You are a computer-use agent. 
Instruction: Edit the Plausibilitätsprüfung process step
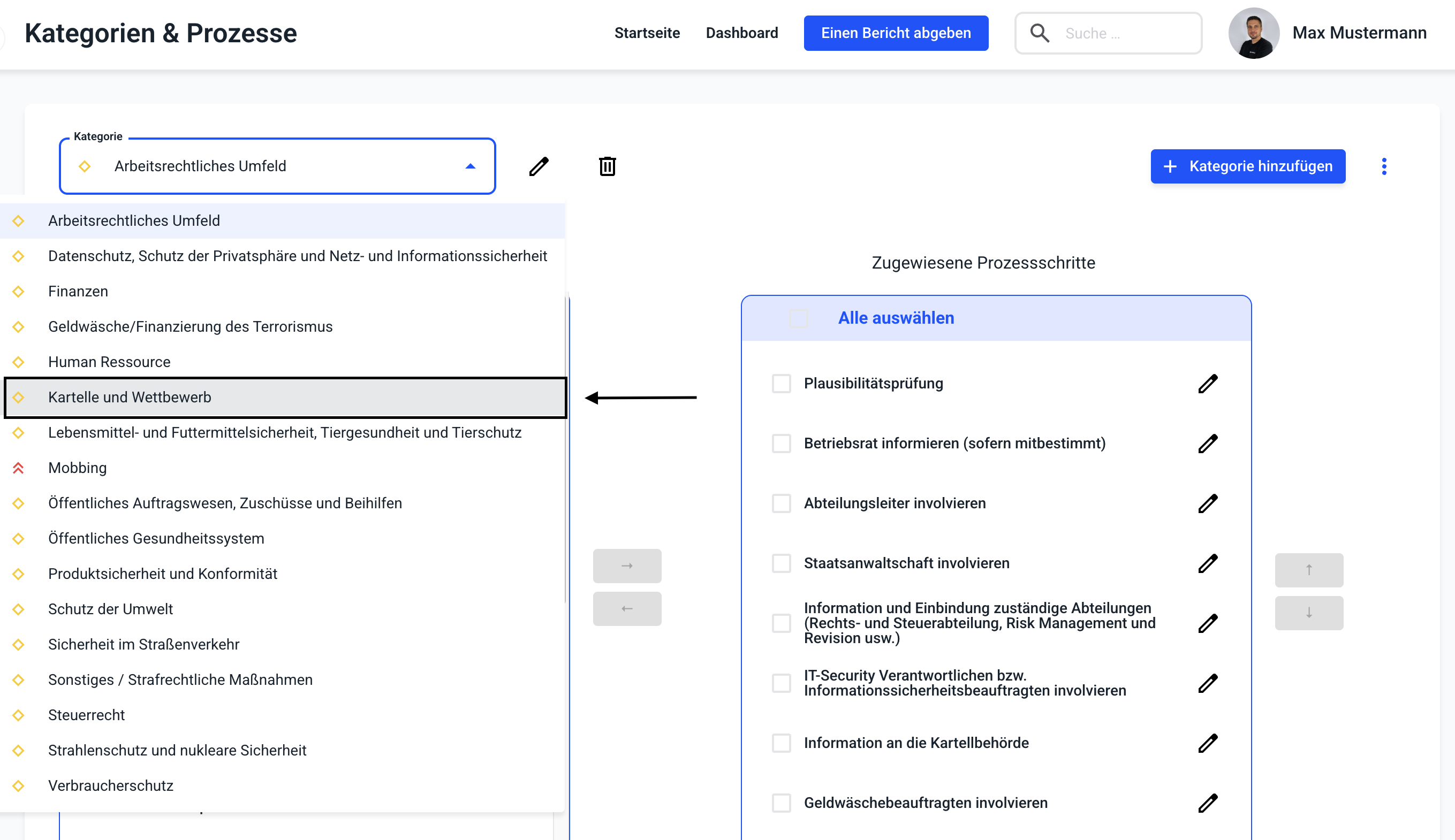pos(1207,384)
